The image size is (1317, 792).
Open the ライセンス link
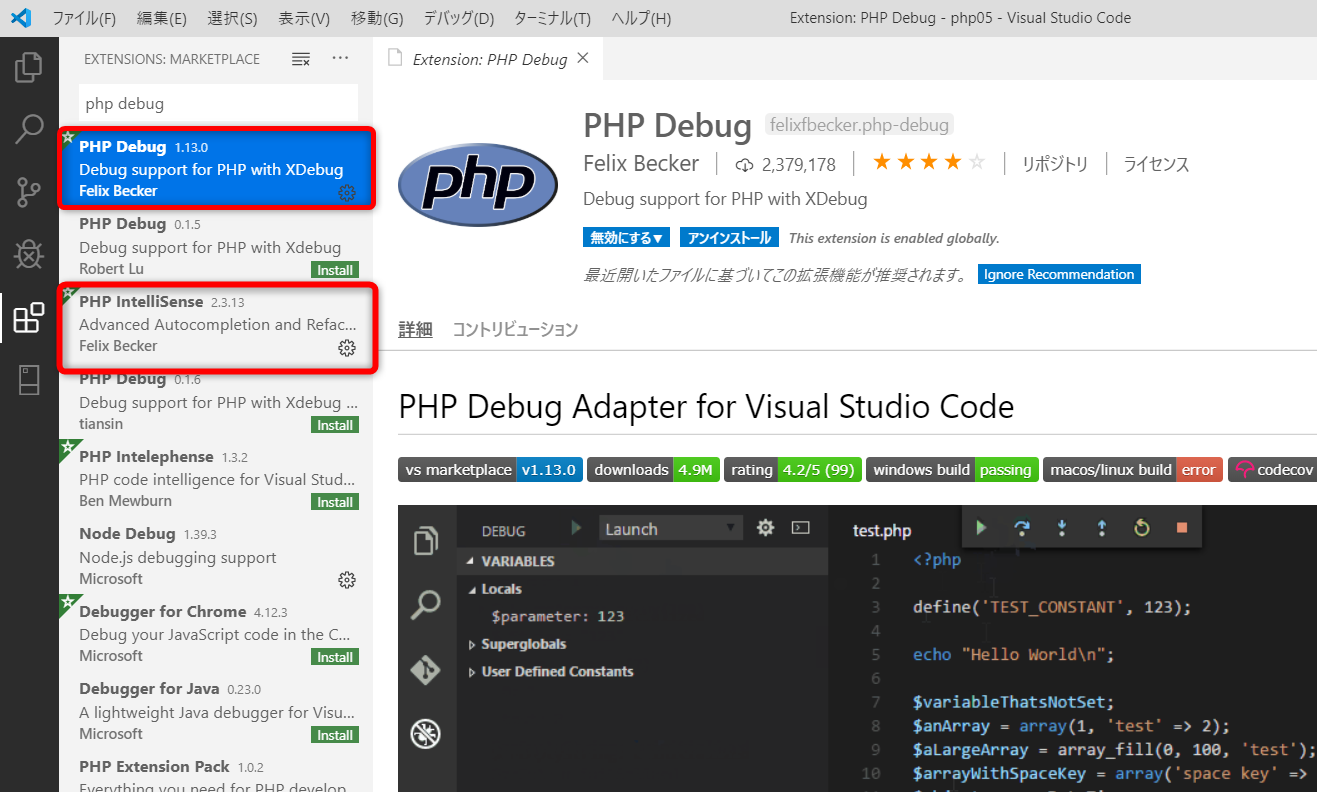coord(1156,164)
